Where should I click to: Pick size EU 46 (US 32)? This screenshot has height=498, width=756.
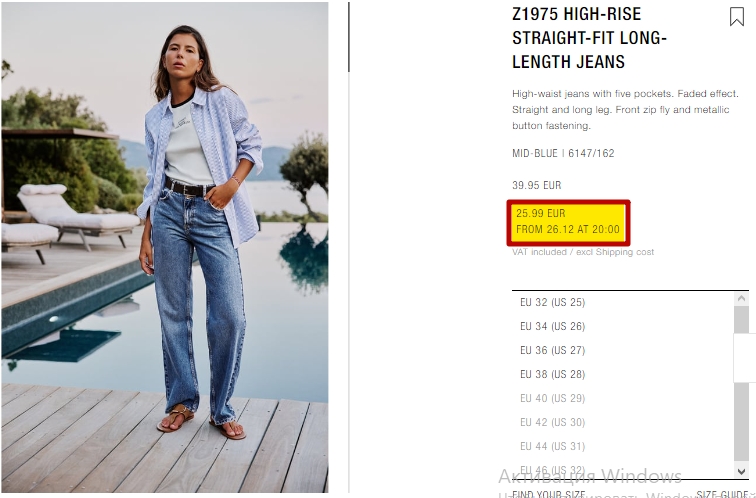pyautogui.click(x=553, y=470)
